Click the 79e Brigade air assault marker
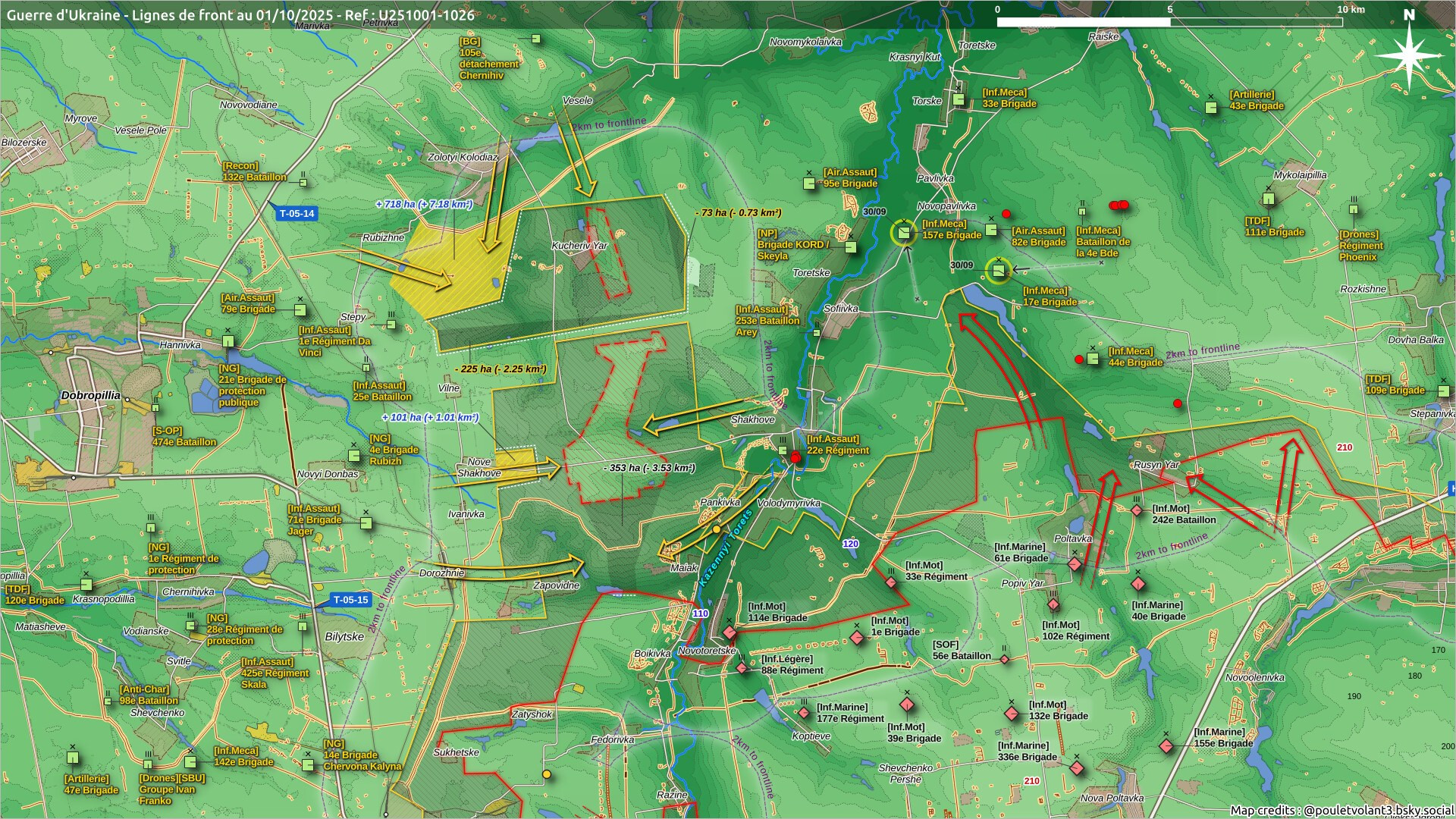 click(x=300, y=310)
